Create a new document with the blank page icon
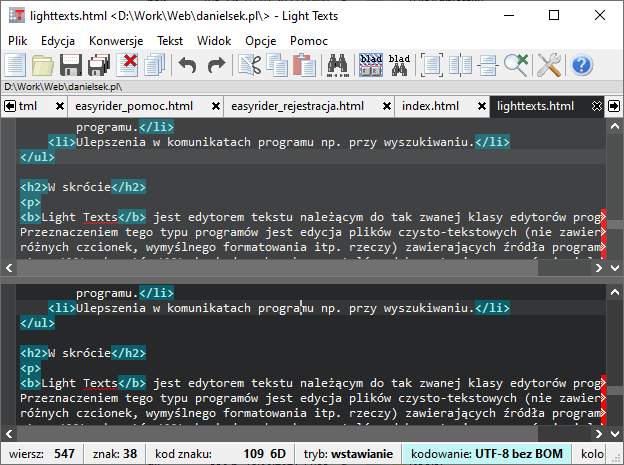Viewport: 624px width, 465px height. click(x=15, y=65)
